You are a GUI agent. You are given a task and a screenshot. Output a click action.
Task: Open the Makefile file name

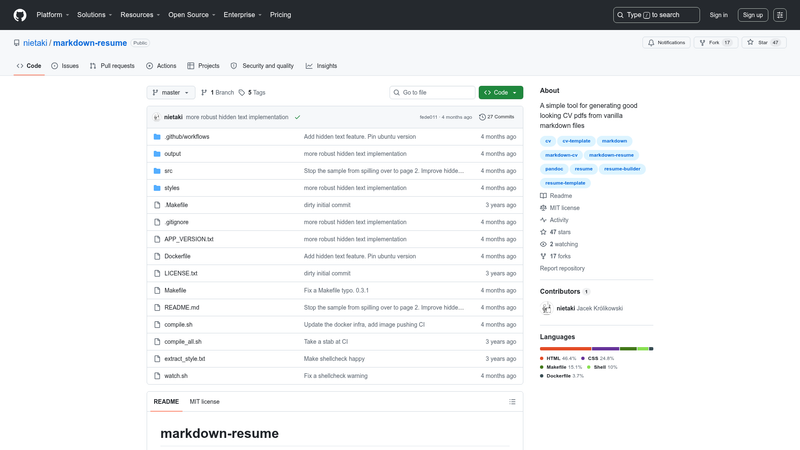(175, 290)
